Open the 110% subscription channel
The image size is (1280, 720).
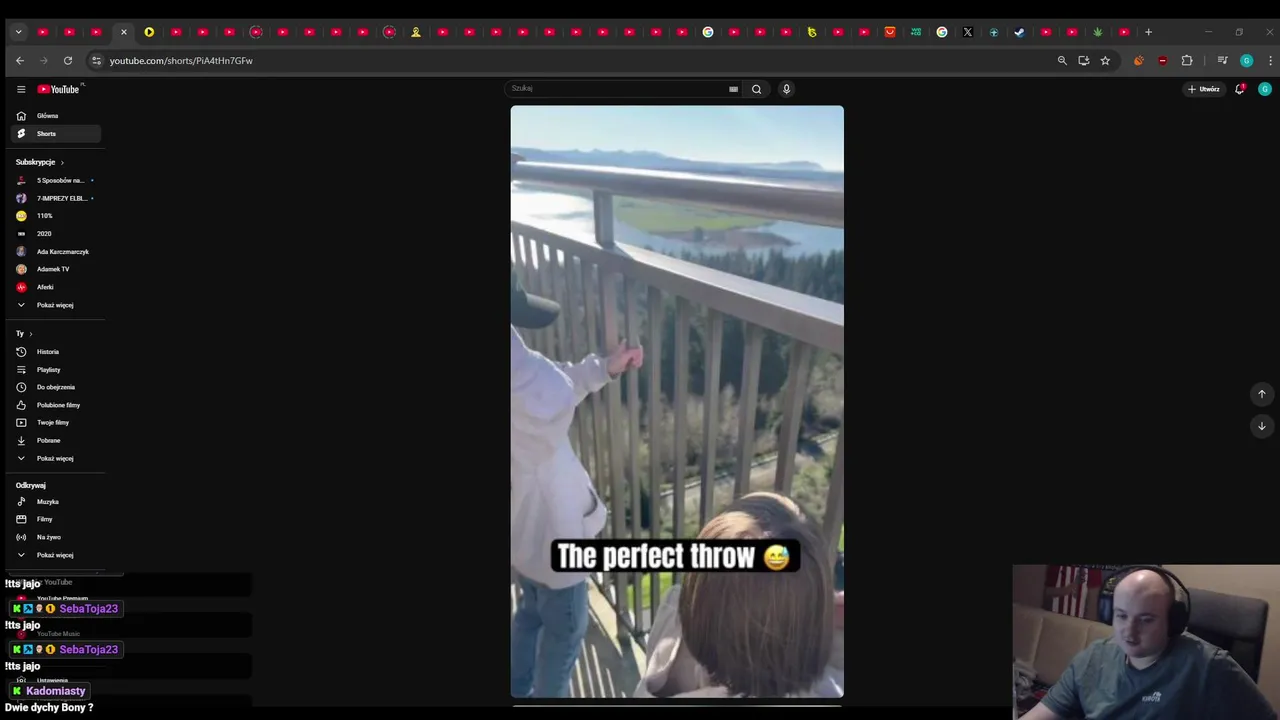click(56, 216)
